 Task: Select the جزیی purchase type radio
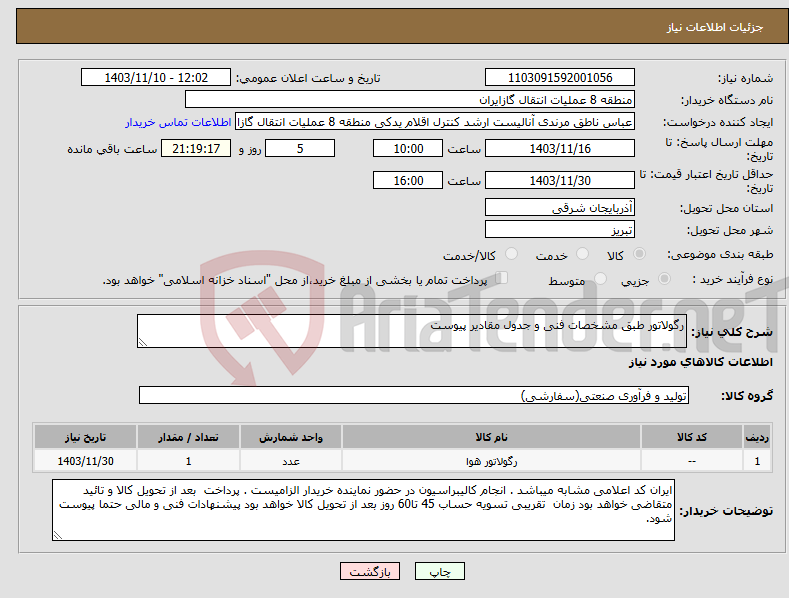tap(664, 278)
